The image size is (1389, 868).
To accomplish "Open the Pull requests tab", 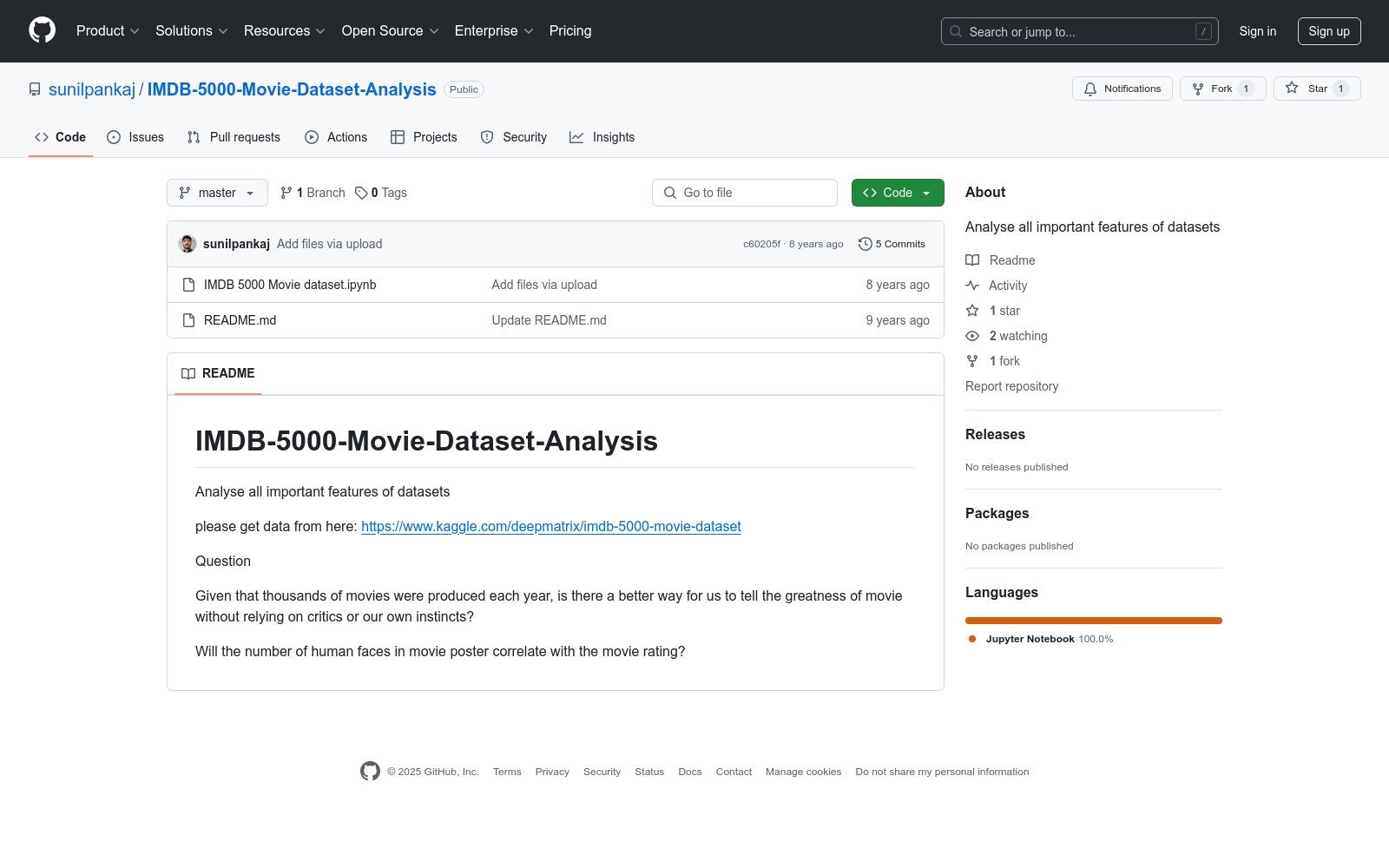I will click(x=234, y=137).
